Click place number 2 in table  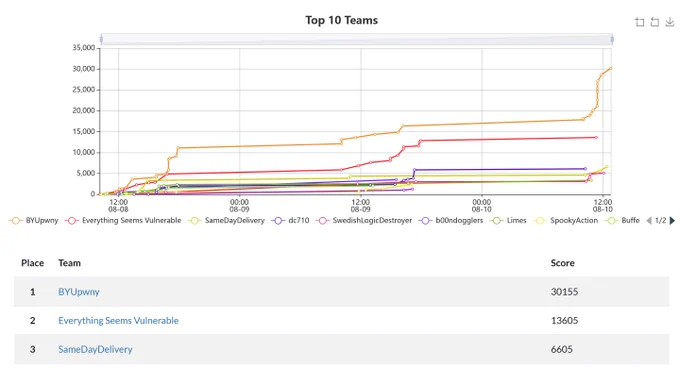(x=33, y=321)
